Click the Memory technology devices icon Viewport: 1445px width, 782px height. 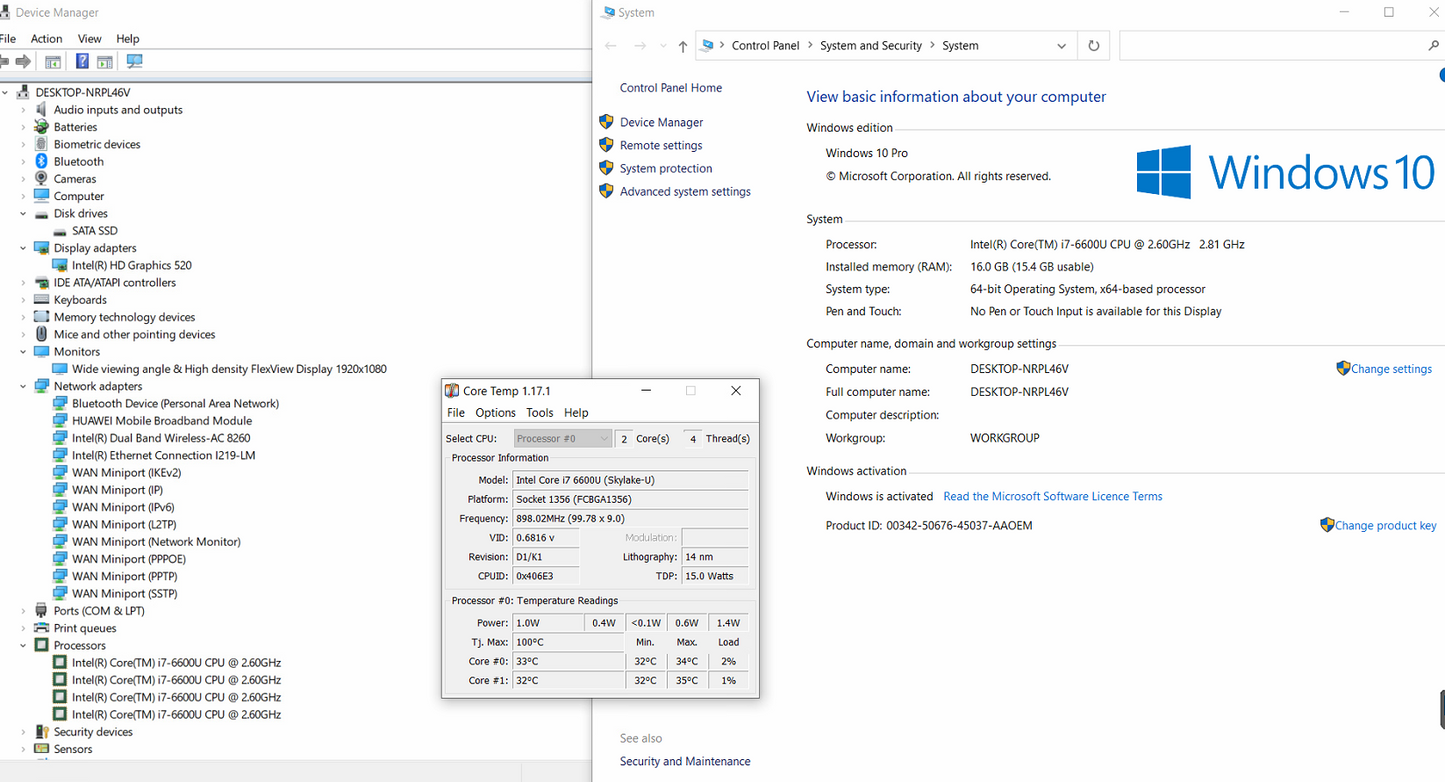(41, 317)
